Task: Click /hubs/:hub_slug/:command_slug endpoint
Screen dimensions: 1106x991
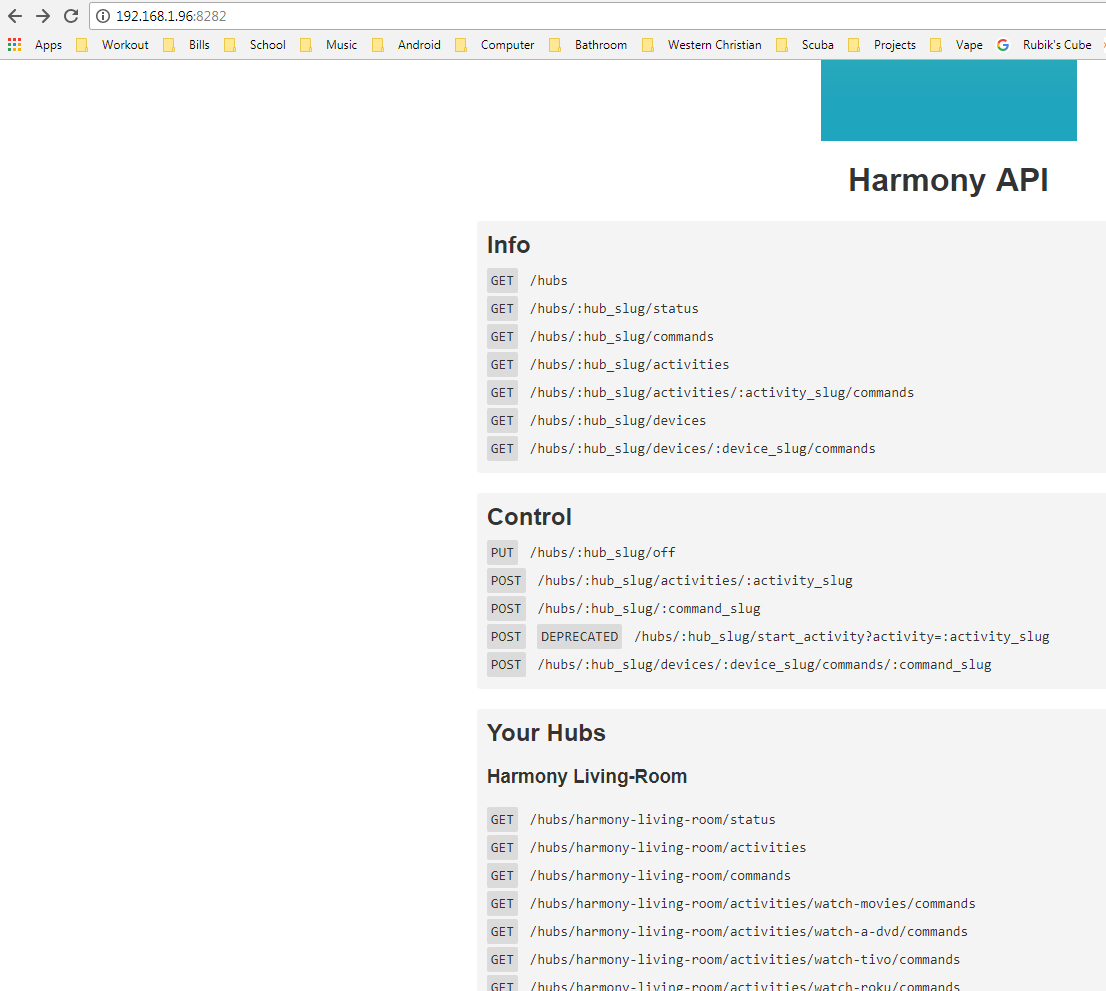Action: pos(649,609)
